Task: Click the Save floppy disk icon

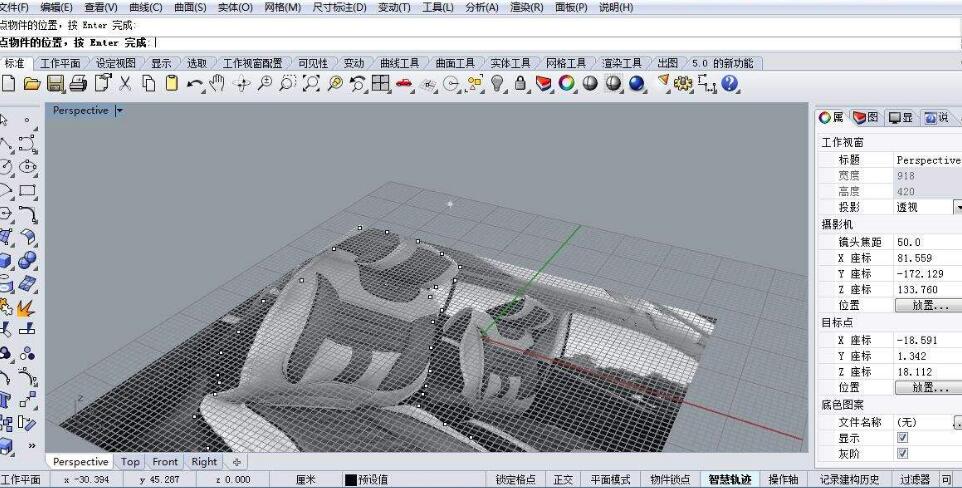Action: [x=55, y=83]
